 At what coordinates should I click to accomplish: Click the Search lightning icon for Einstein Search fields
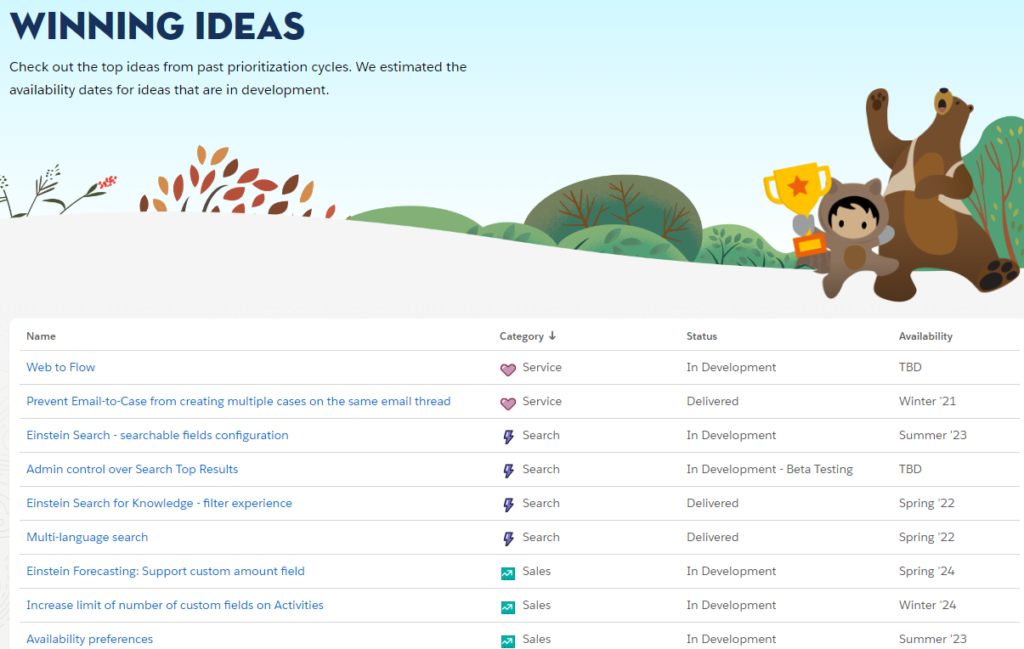pyautogui.click(x=509, y=435)
